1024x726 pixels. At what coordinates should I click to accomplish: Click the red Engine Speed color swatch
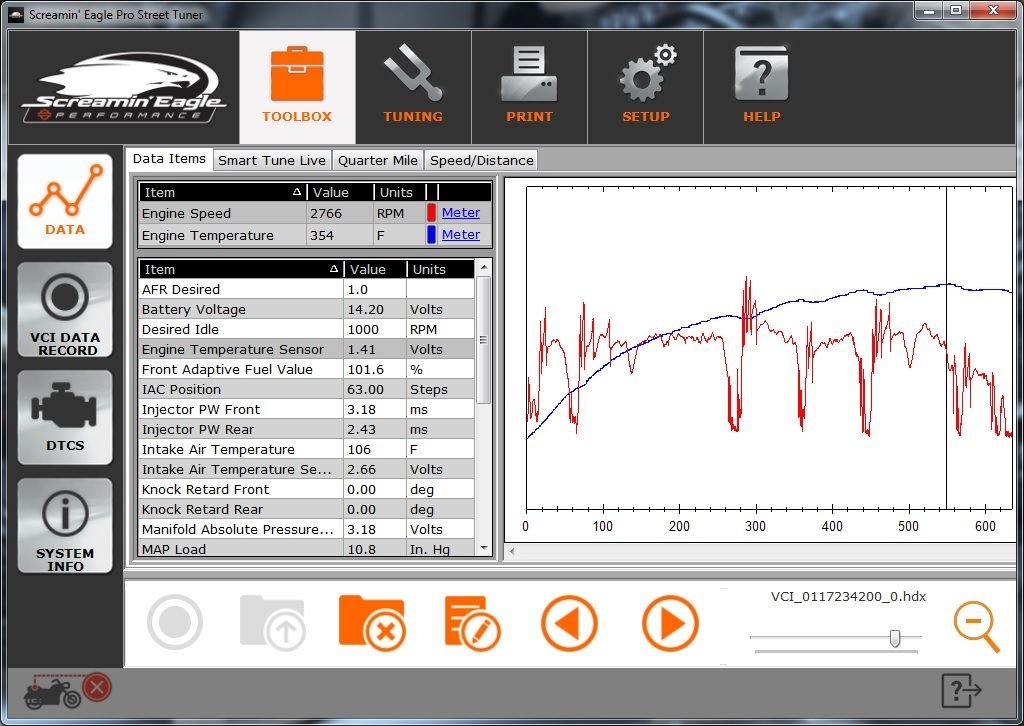click(x=432, y=213)
